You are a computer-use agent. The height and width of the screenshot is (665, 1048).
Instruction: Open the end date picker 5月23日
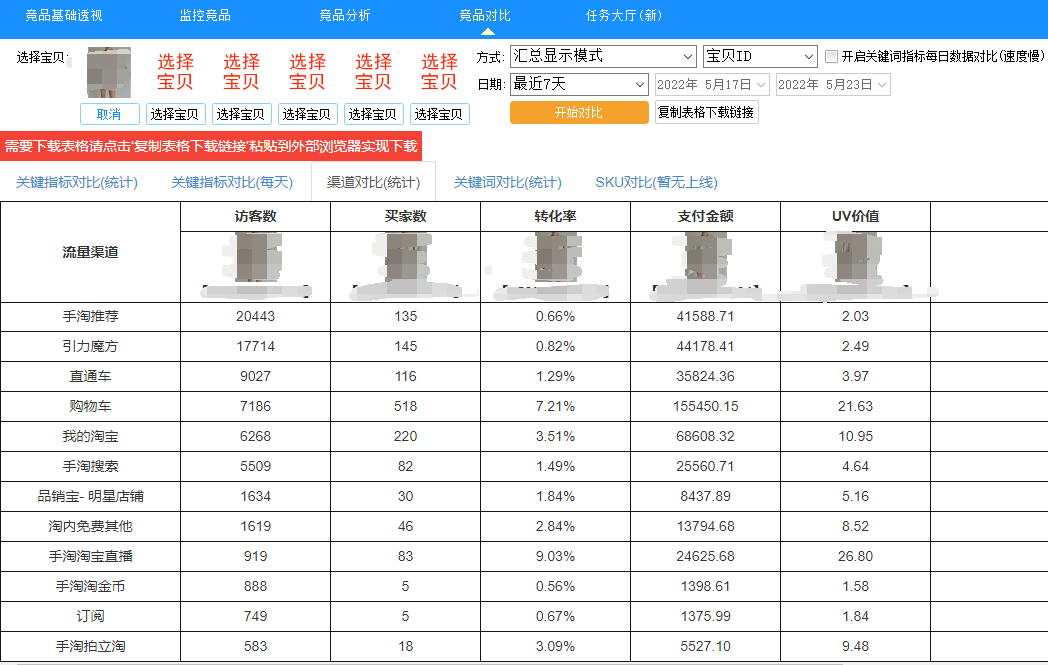coord(833,85)
